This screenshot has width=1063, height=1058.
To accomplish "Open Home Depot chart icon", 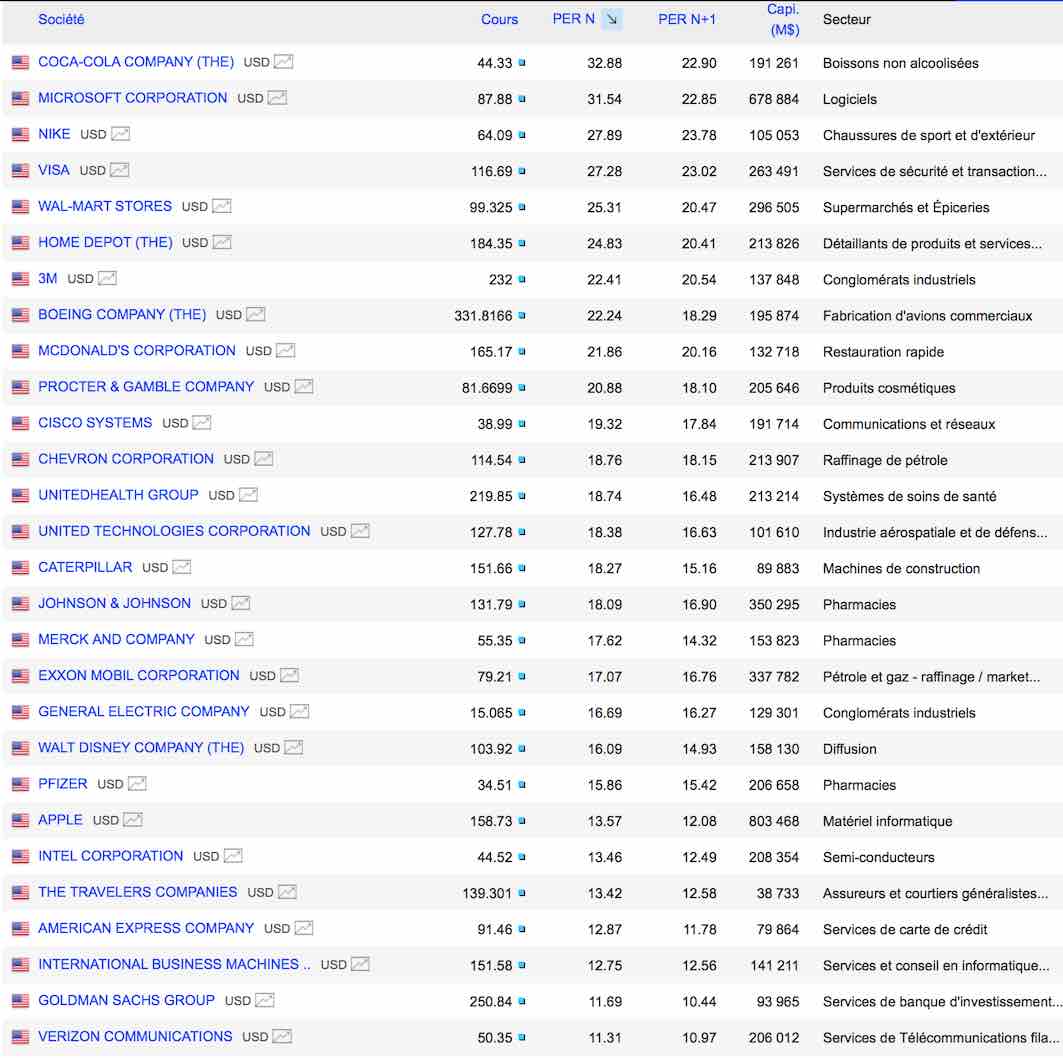I will point(222,242).
